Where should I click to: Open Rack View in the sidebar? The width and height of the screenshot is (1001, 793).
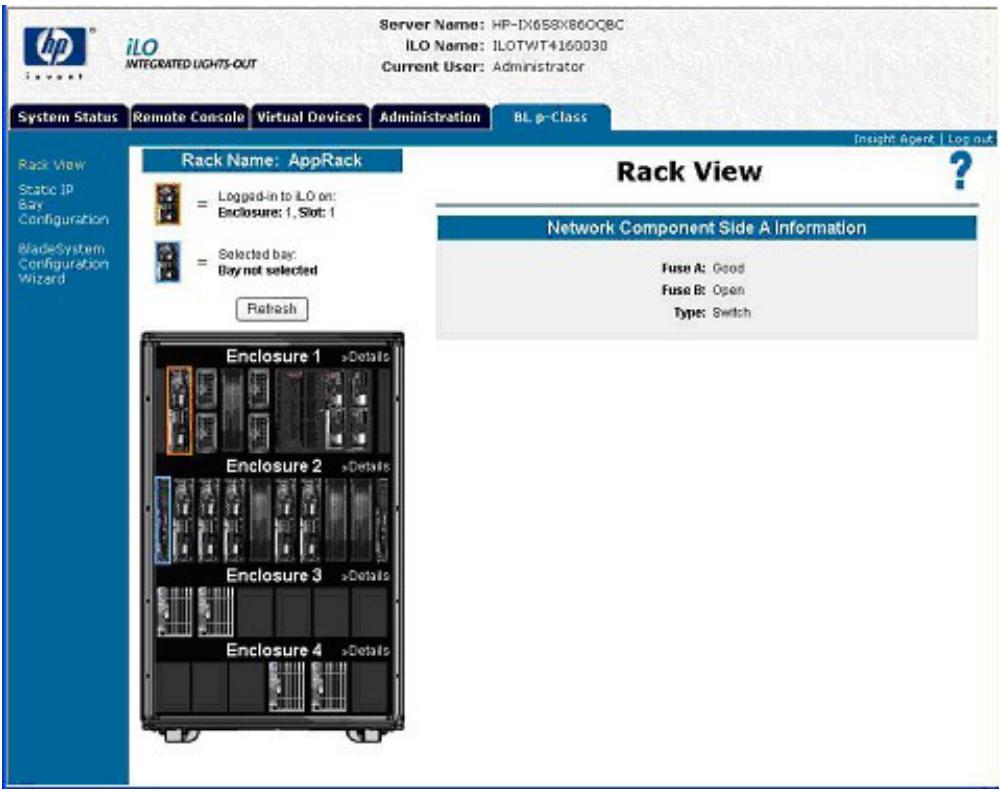pyautogui.click(x=52, y=165)
